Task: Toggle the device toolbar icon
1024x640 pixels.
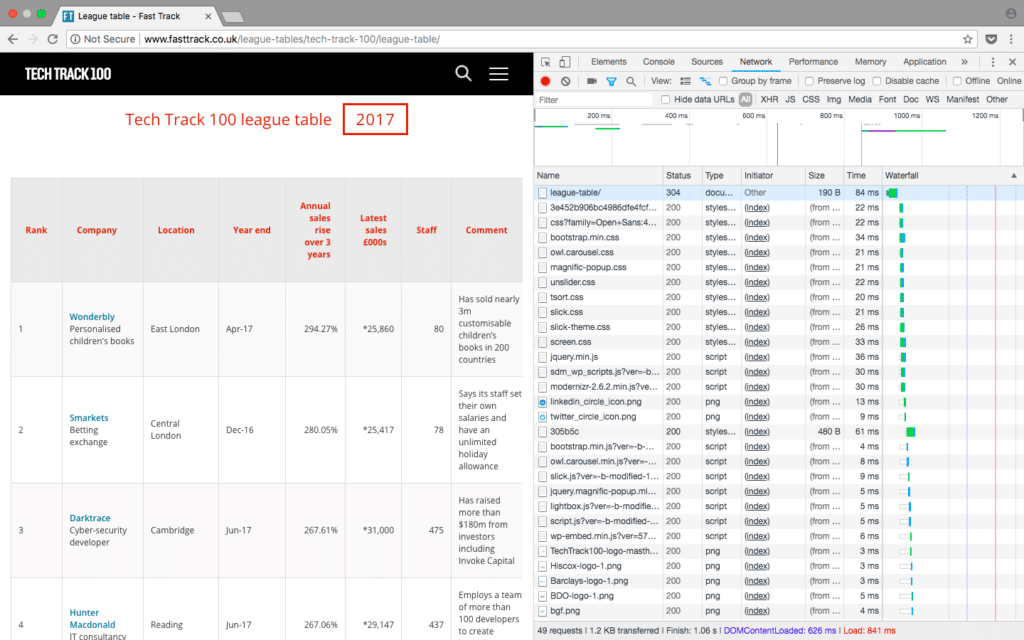Action: [x=565, y=62]
